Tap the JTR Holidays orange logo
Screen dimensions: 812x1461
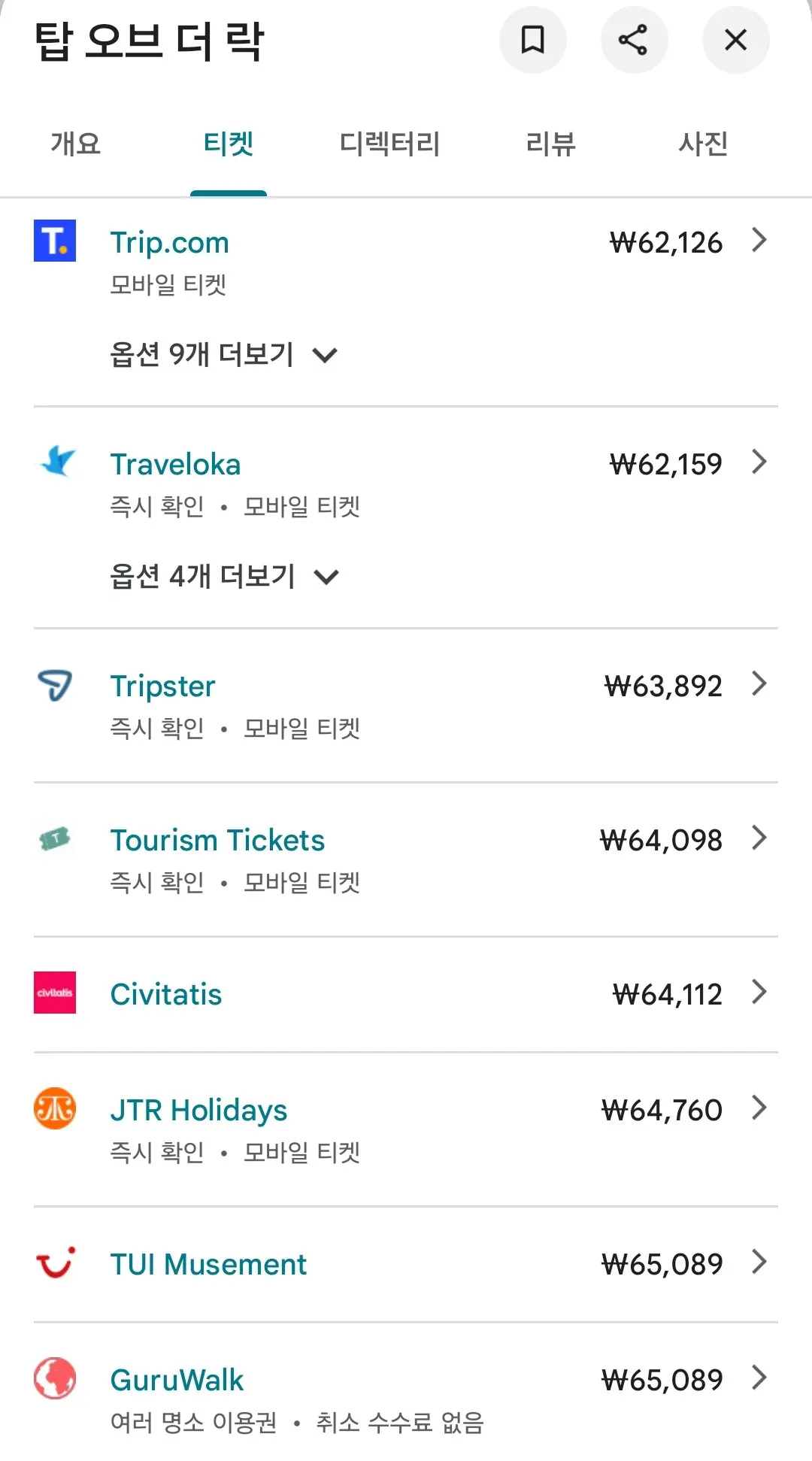55,1108
